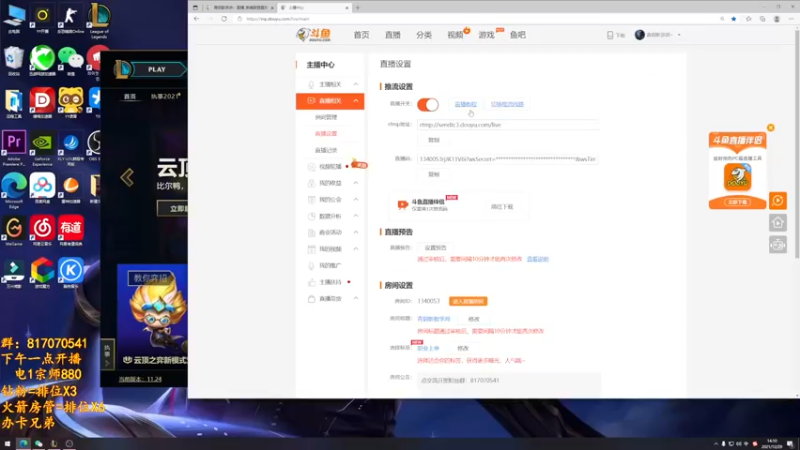The height and width of the screenshot is (450, 800).
Task: Open the Recycle Bin desktop icon
Action: pos(14,61)
